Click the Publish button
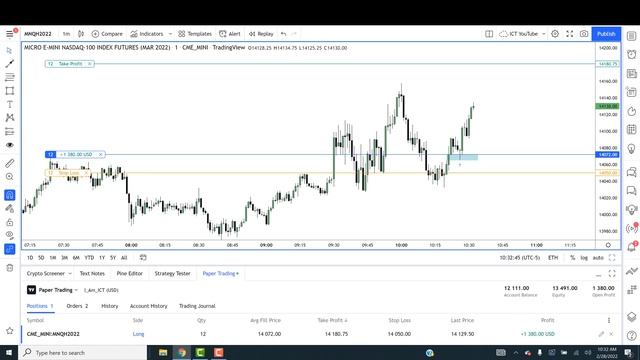Viewport: 640px width, 360px height. (606, 34)
